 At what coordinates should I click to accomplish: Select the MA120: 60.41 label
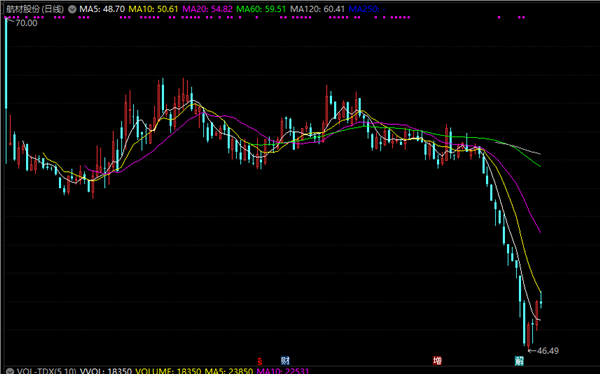pyautogui.click(x=317, y=9)
